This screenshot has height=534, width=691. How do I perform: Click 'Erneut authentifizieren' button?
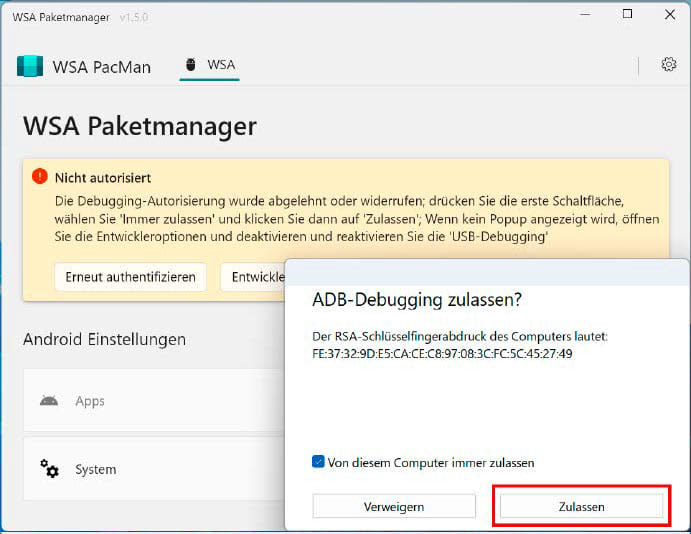[x=130, y=277]
